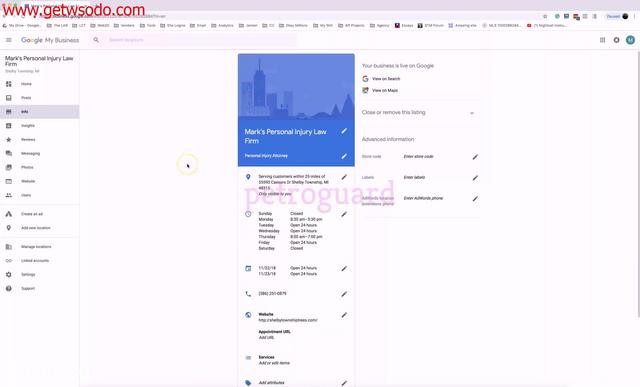Open the Analytics bookmark folder
Viewport: 640px width, 387px height.
(x=222, y=25)
